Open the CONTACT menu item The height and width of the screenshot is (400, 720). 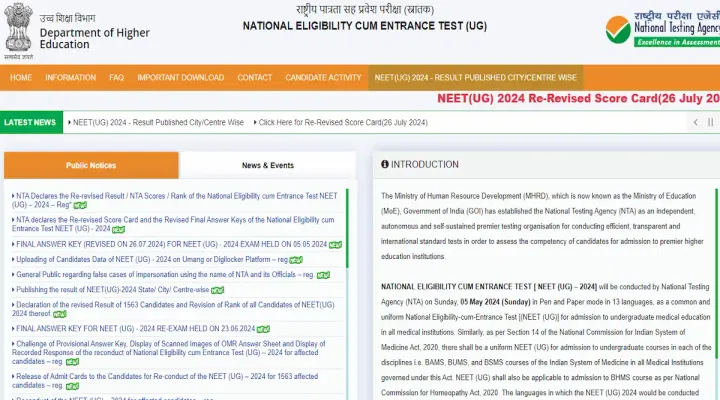click(255, 78)
